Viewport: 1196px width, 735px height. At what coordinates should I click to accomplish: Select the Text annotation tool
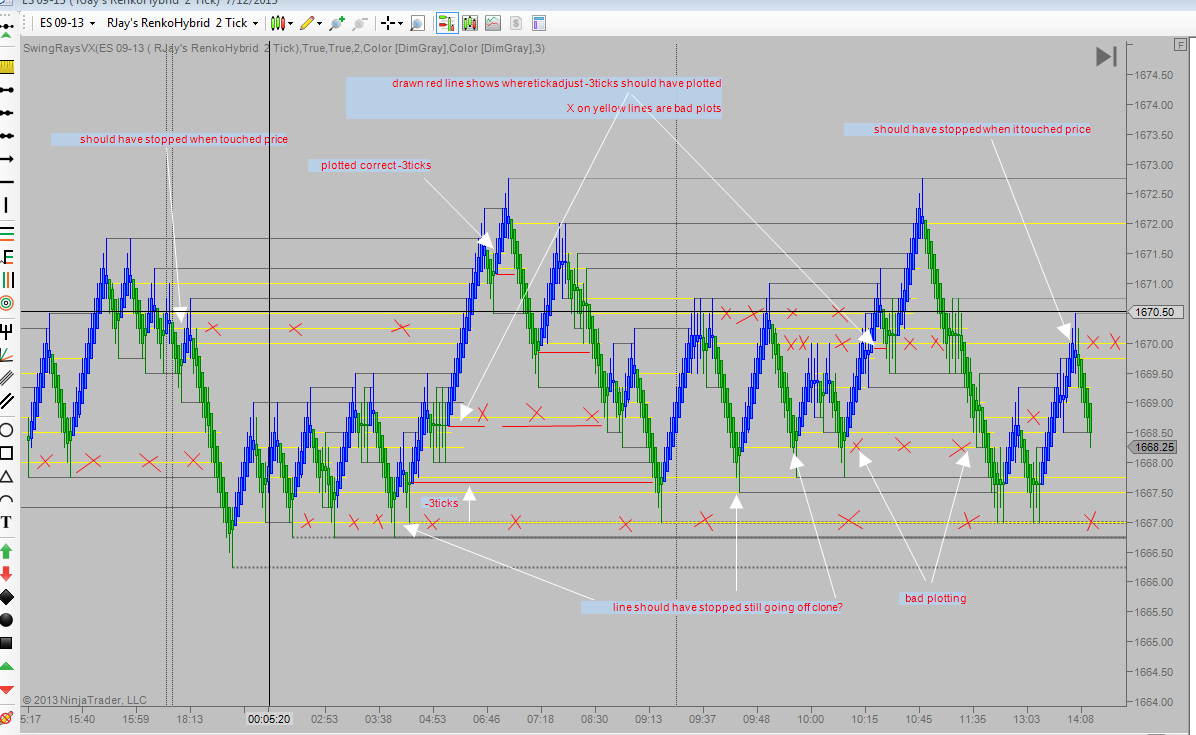[x=6, y=522]
